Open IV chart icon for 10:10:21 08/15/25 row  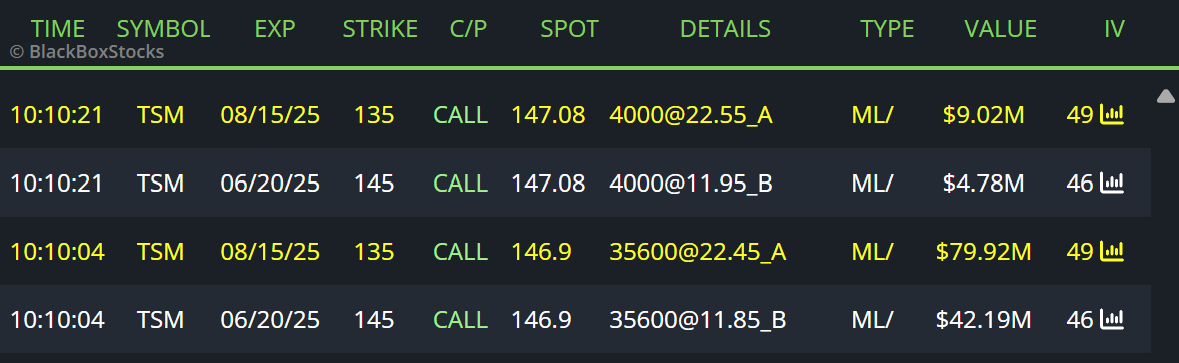click(1111, 115)
